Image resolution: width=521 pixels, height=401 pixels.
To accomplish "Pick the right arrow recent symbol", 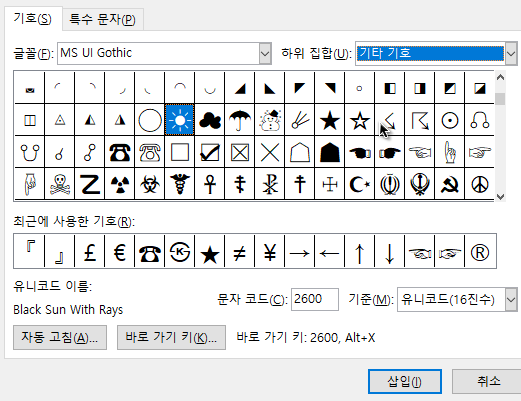I will click(x=300, y=251).
